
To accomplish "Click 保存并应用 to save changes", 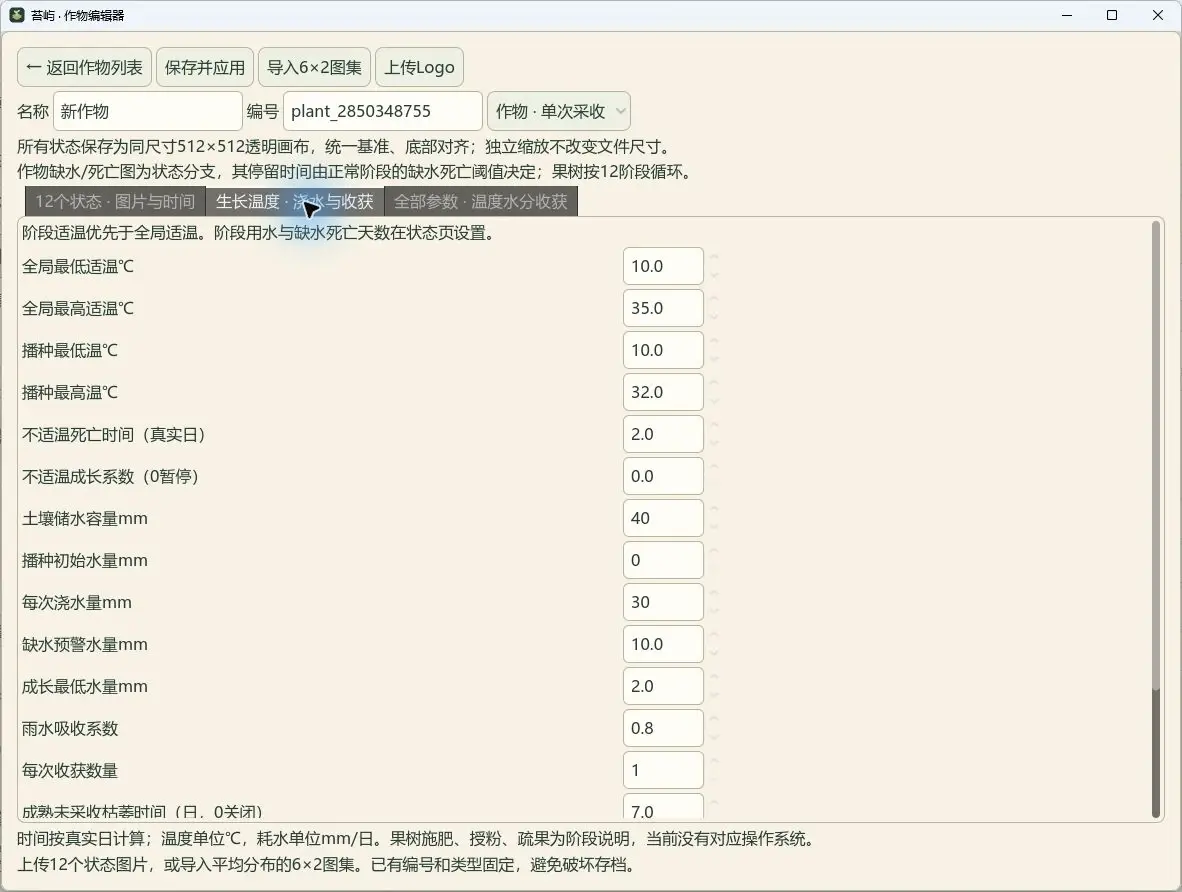I will click(205, 67).
